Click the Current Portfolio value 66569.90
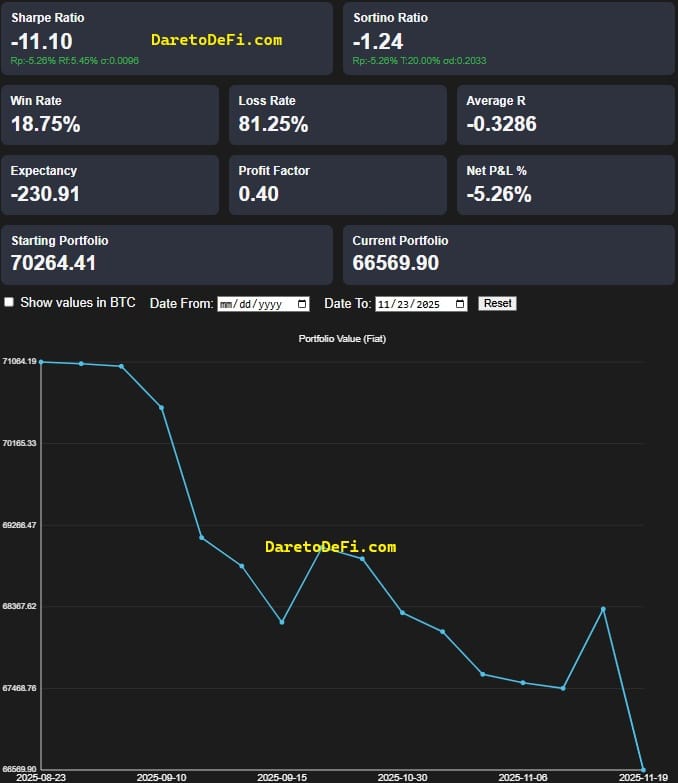The width and height of the screenshot is (678, 783). (x=395, y=263)
